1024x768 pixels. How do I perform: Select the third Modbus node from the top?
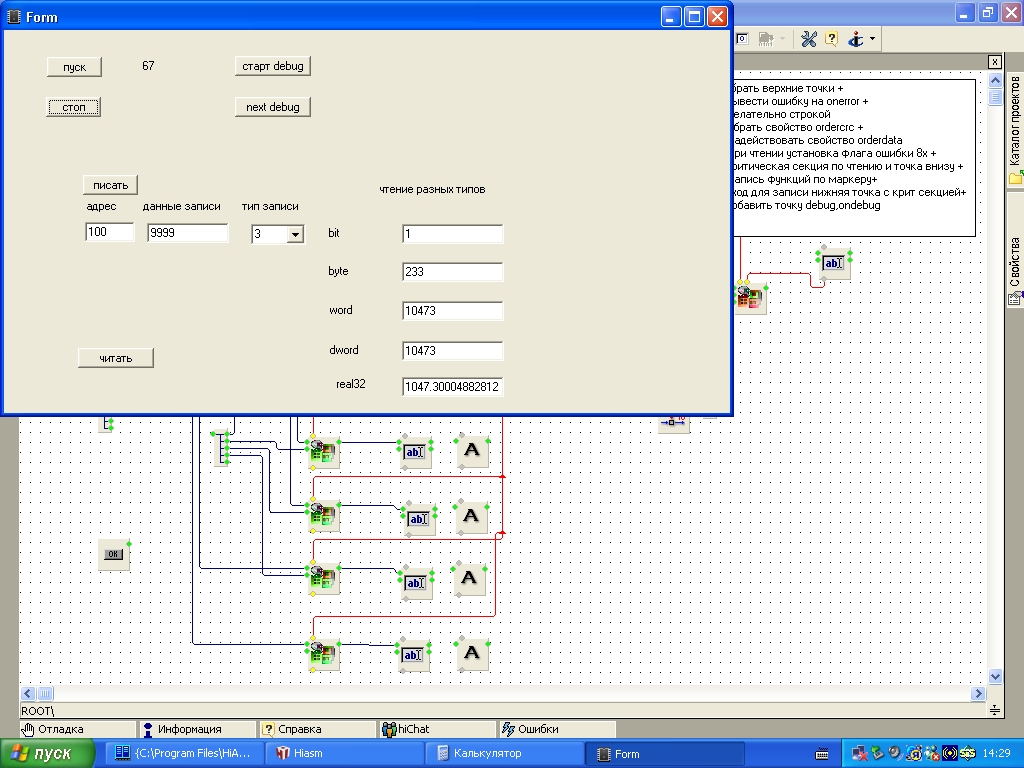click(323, 579)
